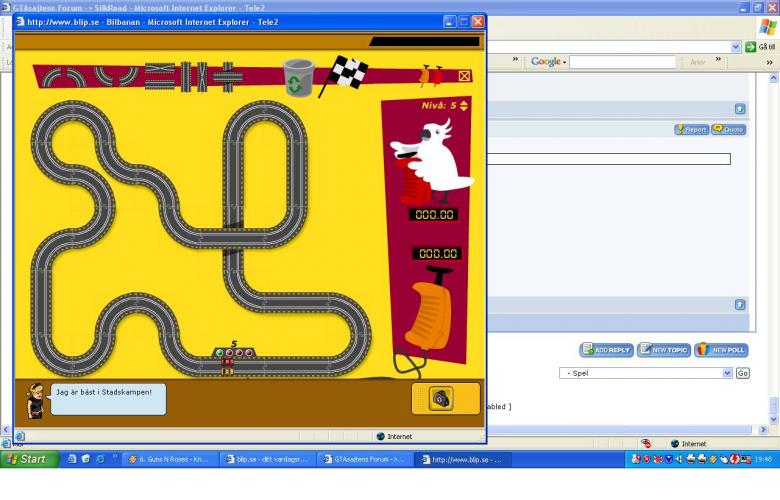
Task: Pick the horizontal straight track piece
Action: pyautogui.click(x=160, y=85)
